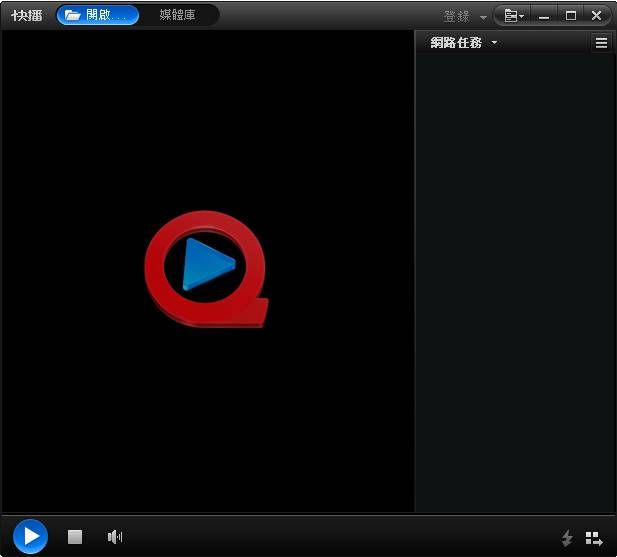Click the 登錄 login link

pos(456,16)
